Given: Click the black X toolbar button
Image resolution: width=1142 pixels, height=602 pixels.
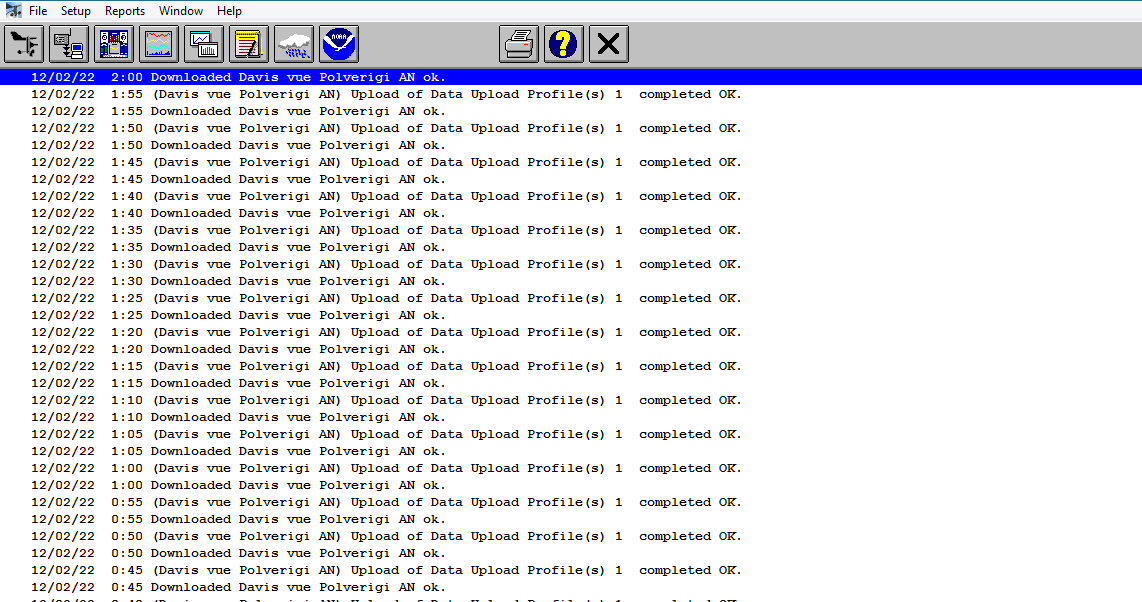Looking at the screenshot, I should click(x=609, y=44).
